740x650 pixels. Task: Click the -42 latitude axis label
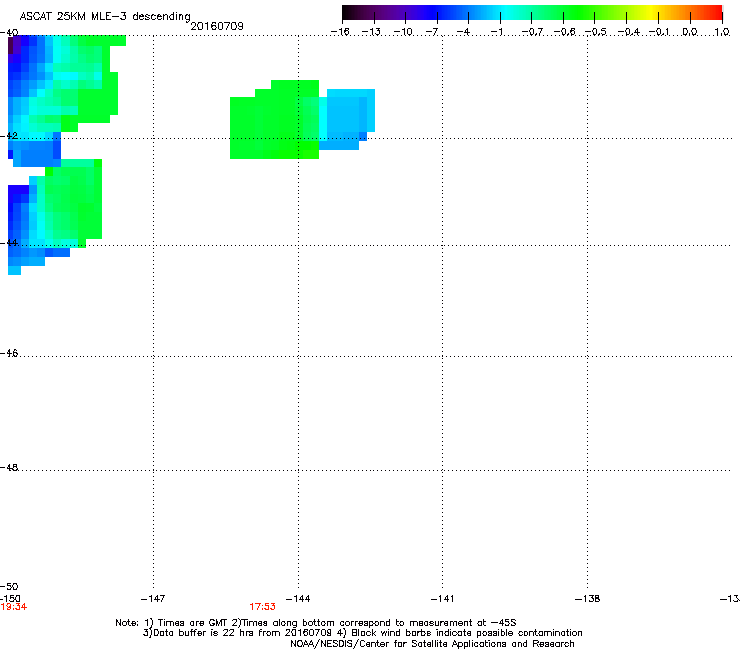pos(9,135)
